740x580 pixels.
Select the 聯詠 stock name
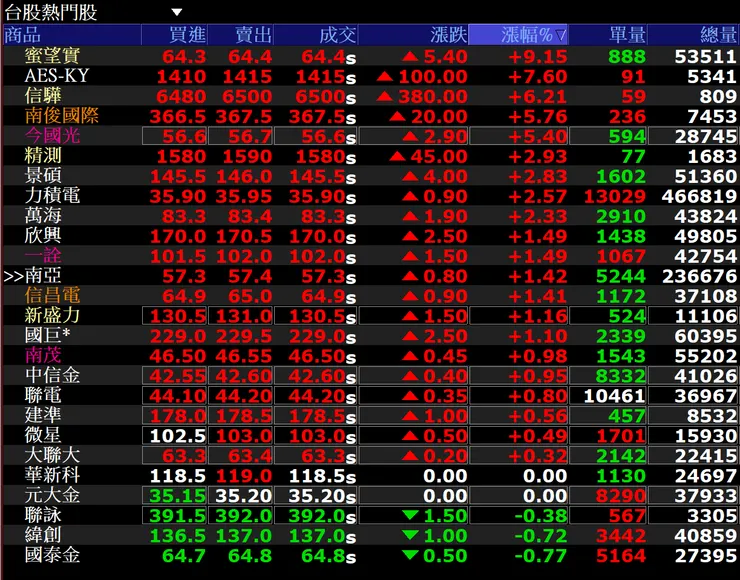click(x=43, y=515)
